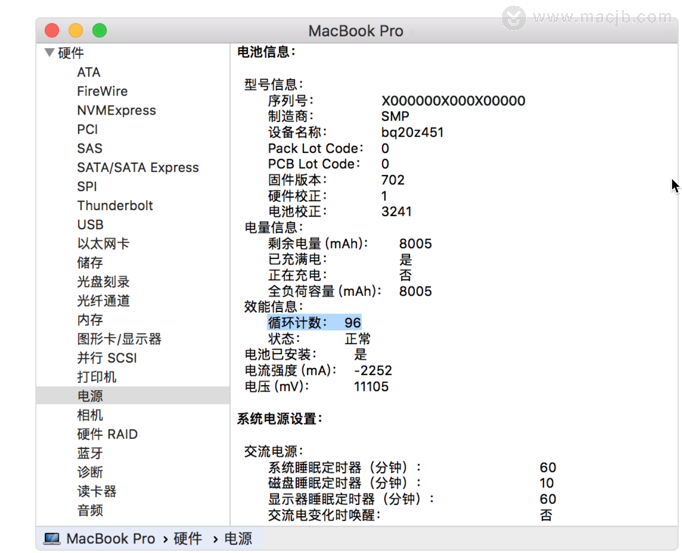Image resolution: width=682 pixels, height=553 pixels.
Task: Select 相机 in the sidebar
Action: point(90,416)
